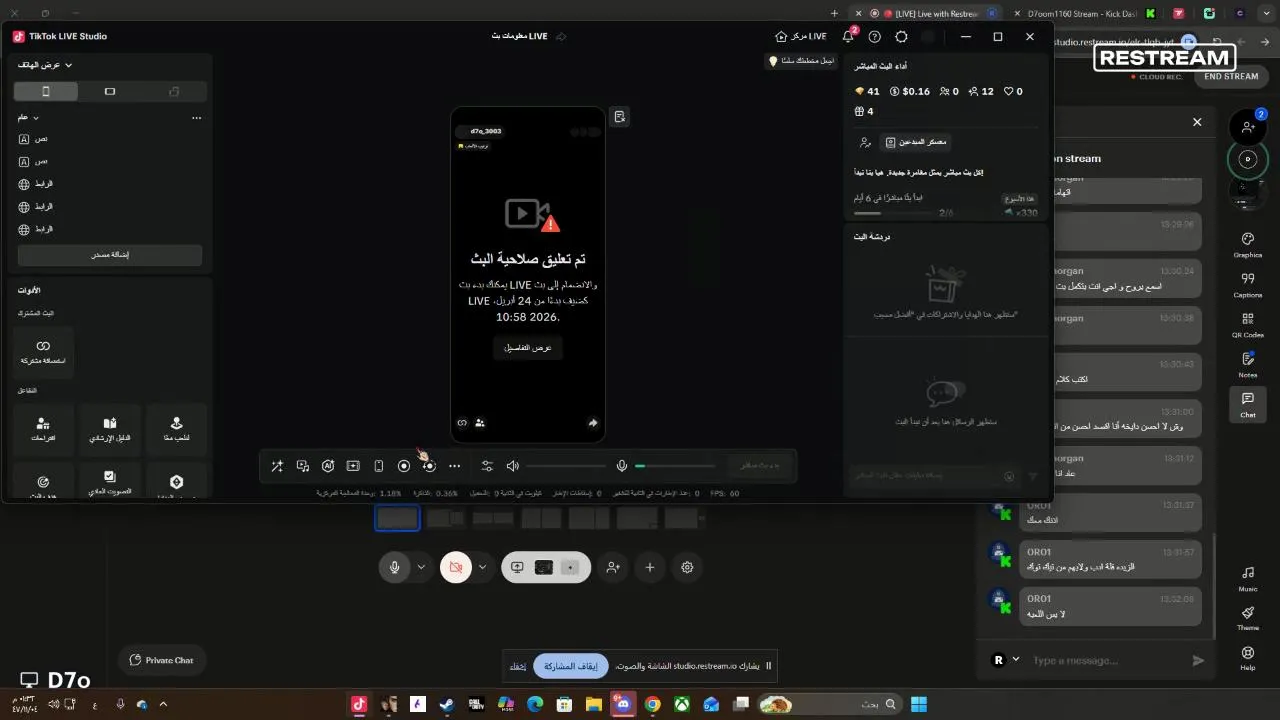Open the QR Codes panel in Restream

(1248, 325)
